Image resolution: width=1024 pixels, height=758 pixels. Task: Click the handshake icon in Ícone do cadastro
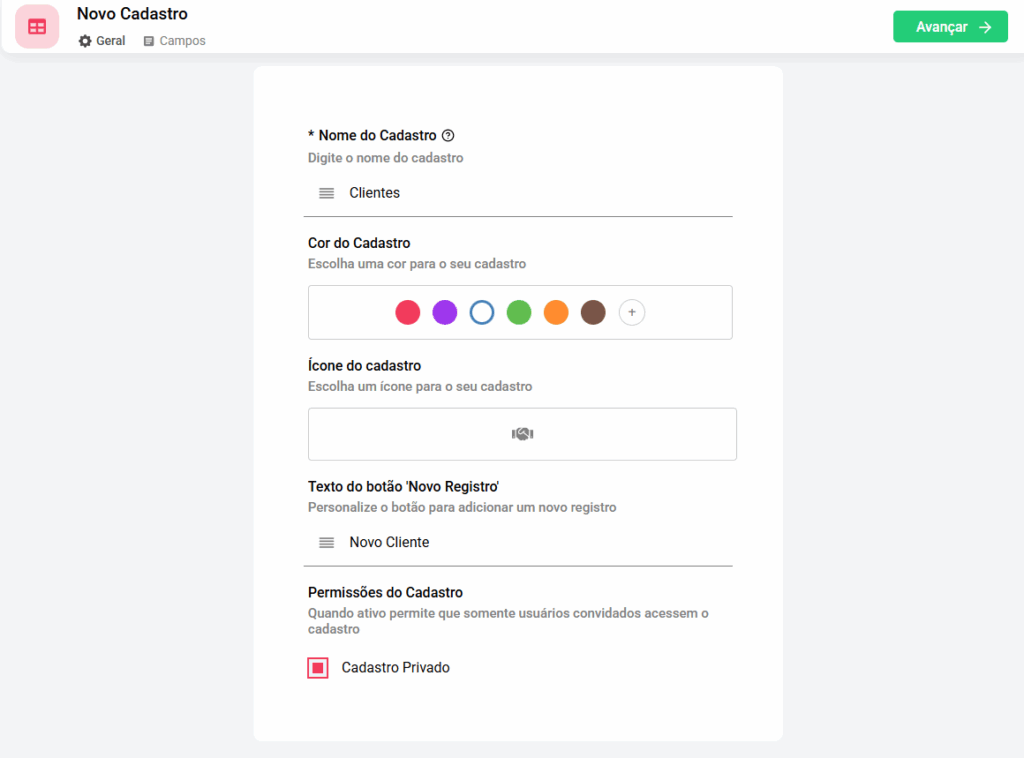tap(522, 434)
